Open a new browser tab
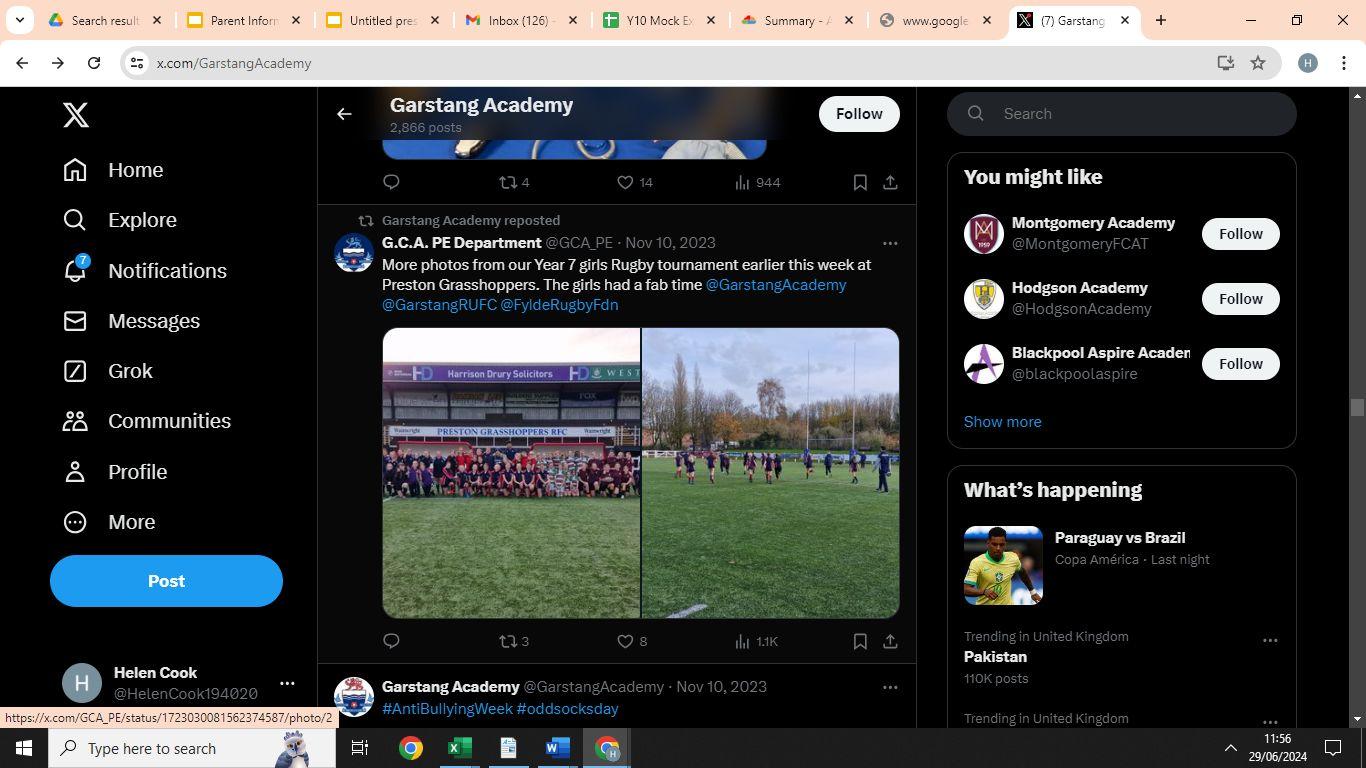Screen dimensions: 1366x768 tap(1161, 20)
